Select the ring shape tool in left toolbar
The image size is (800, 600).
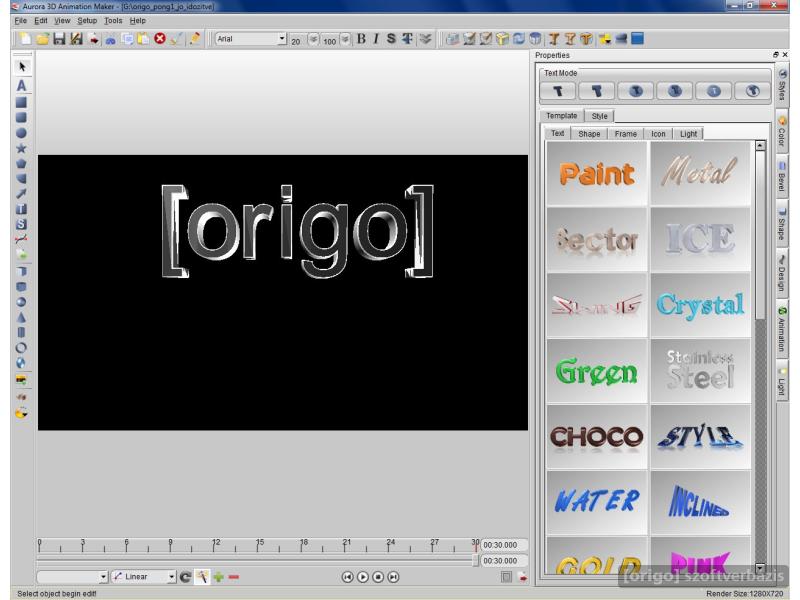click(21, 348)
